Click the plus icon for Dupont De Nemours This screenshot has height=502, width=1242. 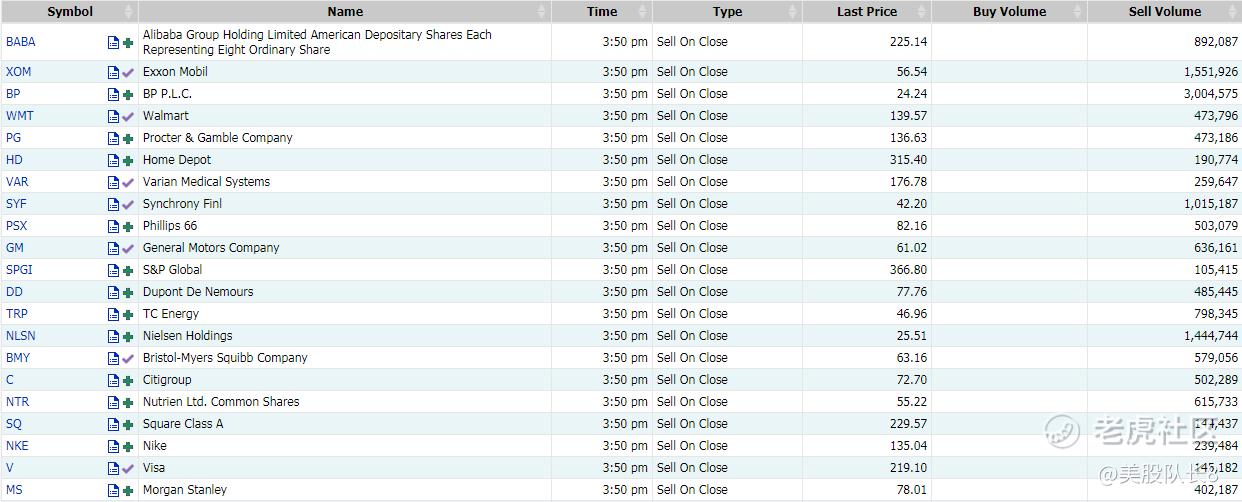[x=128, y=292]
